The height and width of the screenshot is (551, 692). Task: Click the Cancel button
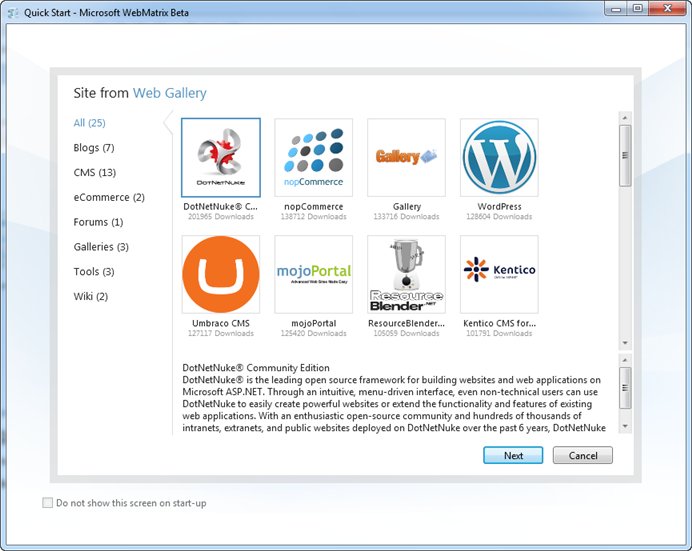pyautogui.click(x=583, y=455)
